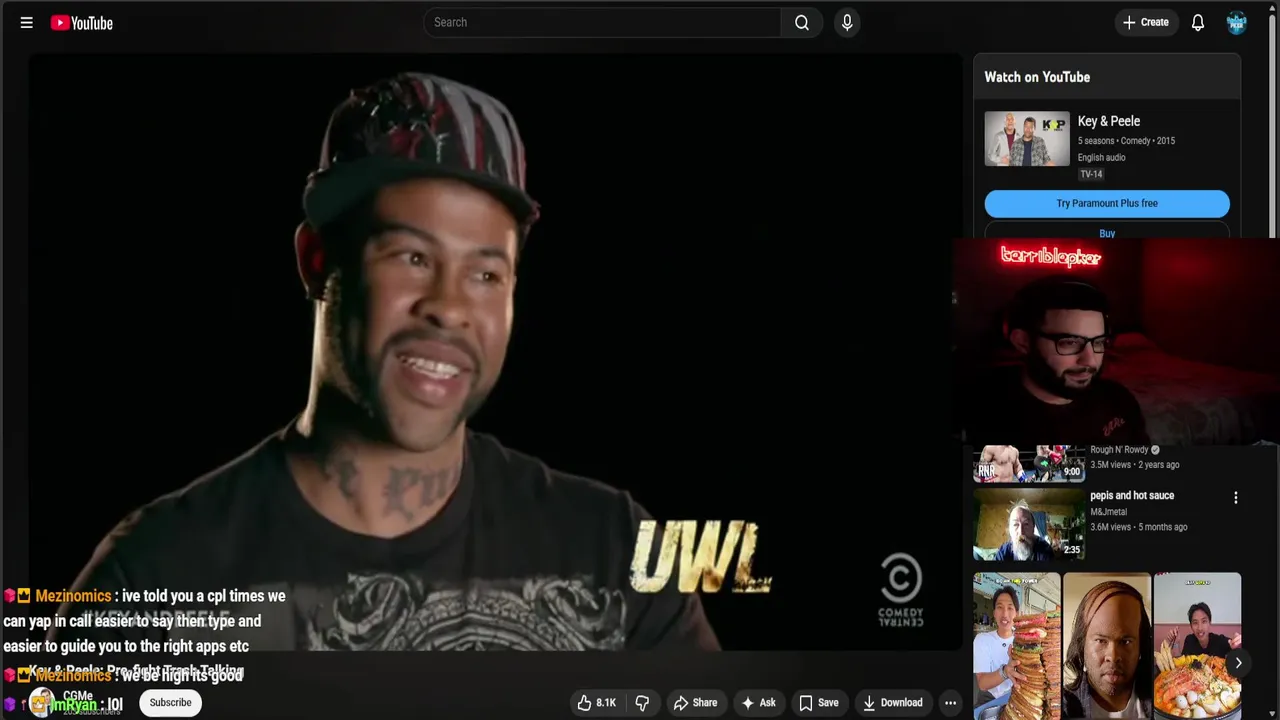Open the account avatar menu
The height and width of the screenshot is (720, 1280).
click(1237, 22)
